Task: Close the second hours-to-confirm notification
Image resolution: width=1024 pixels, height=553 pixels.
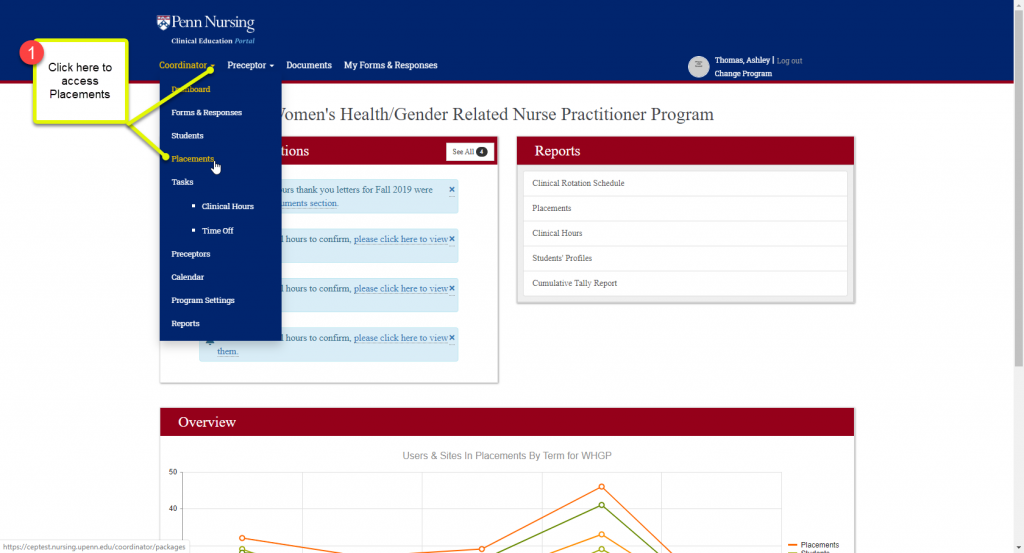Action: point(451,239)
